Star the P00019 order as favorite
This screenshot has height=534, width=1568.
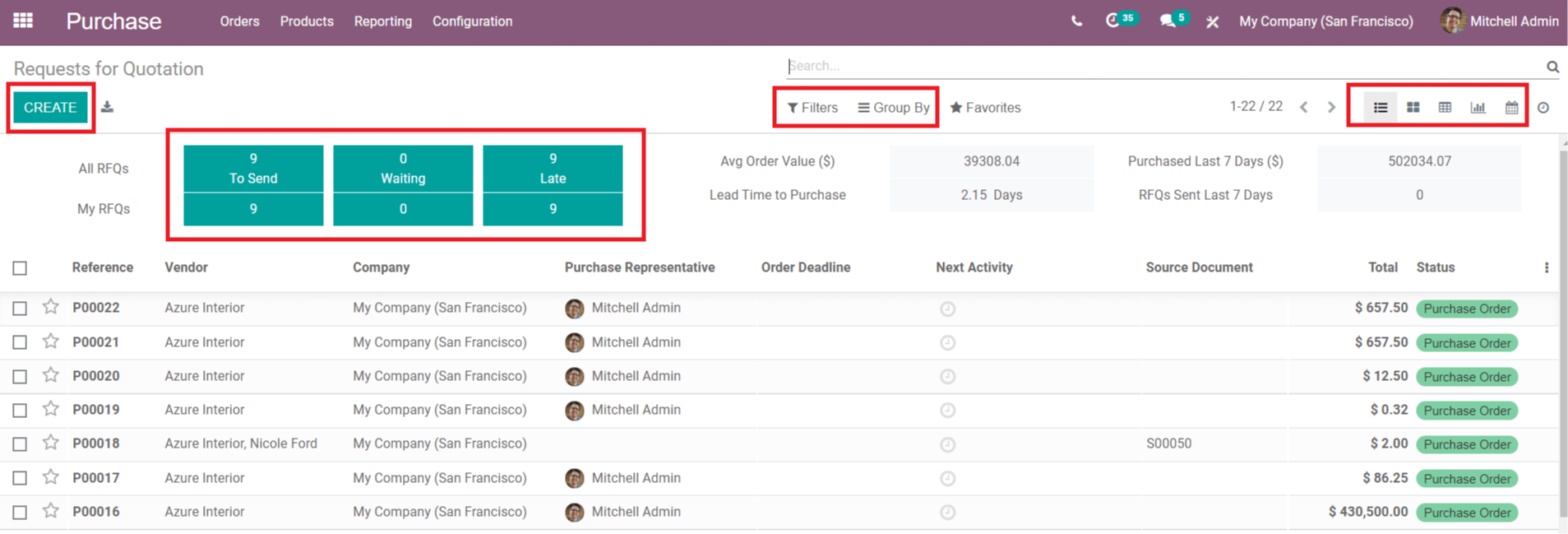(51, 409)
